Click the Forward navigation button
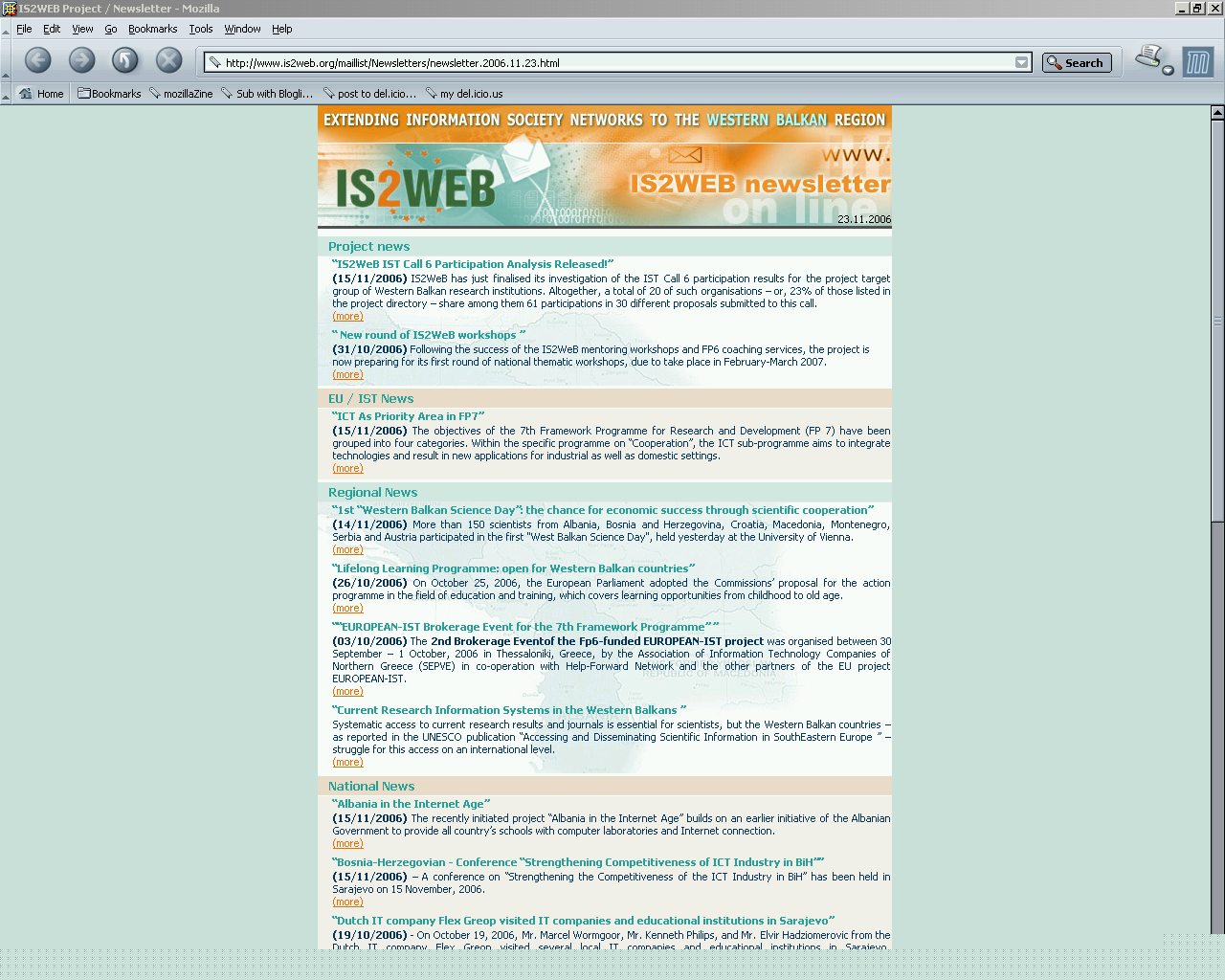Screen dimensions: 1225x980 click(x=82, y=61)
